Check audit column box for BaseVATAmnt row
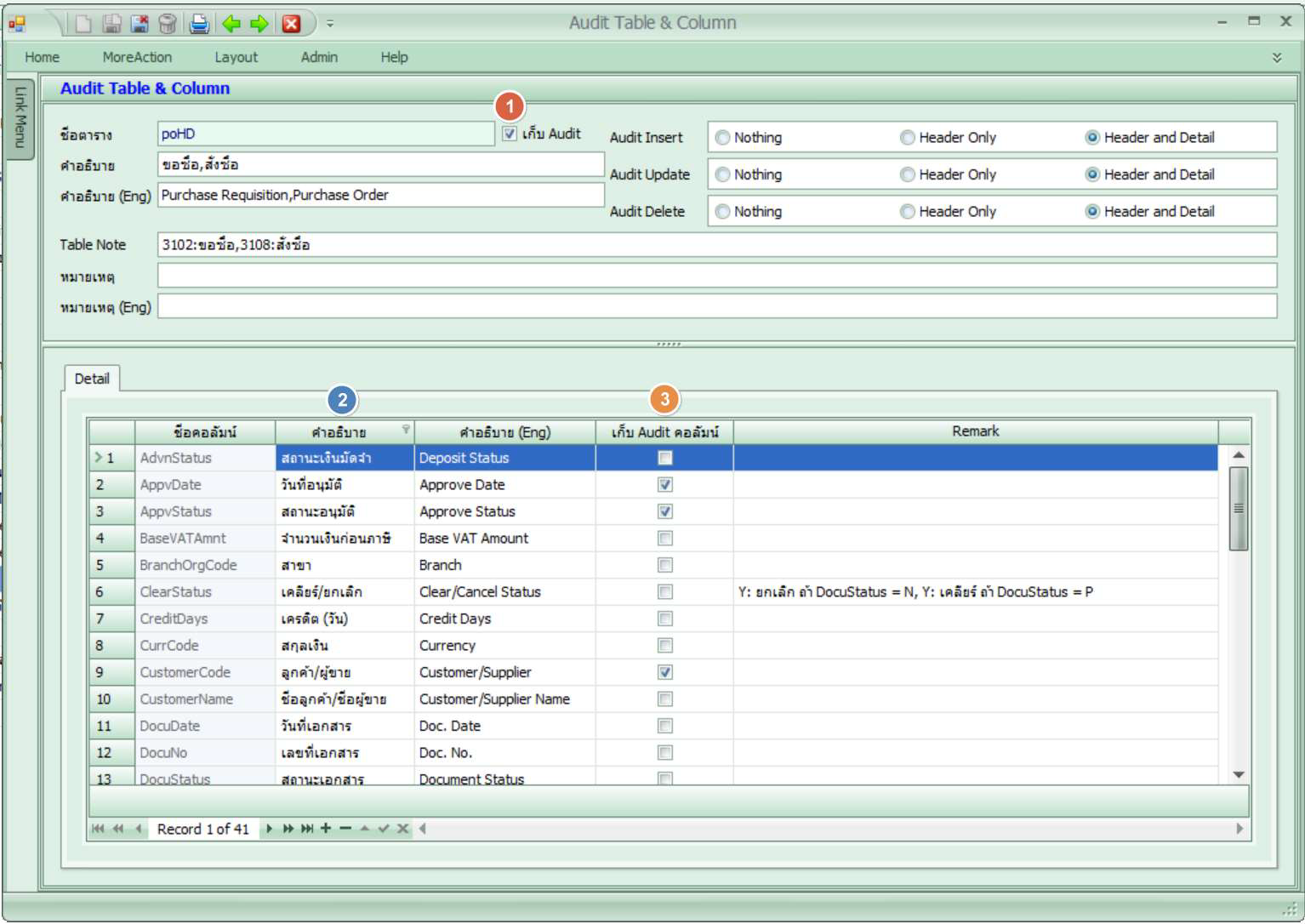This screenshot has width=1305, height=924. (x=665, y=539)
